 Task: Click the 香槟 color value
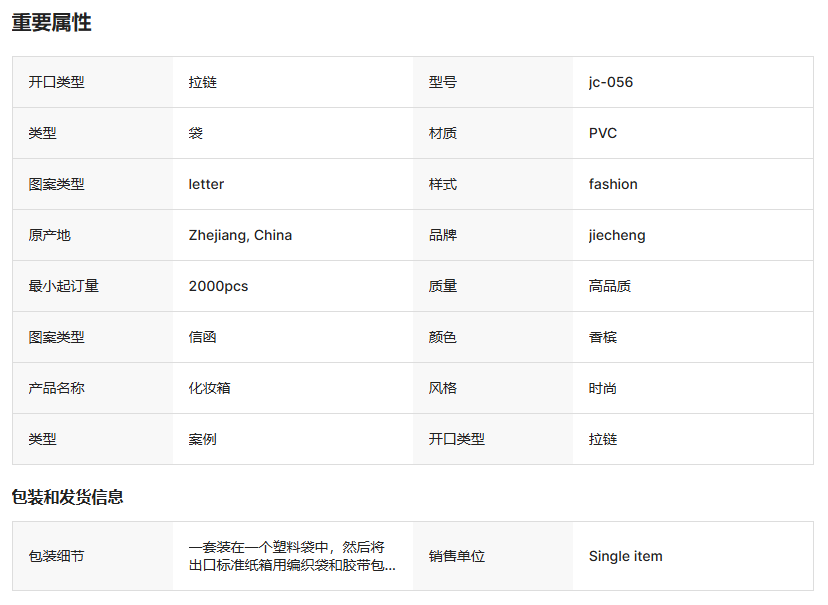point(602,337)
